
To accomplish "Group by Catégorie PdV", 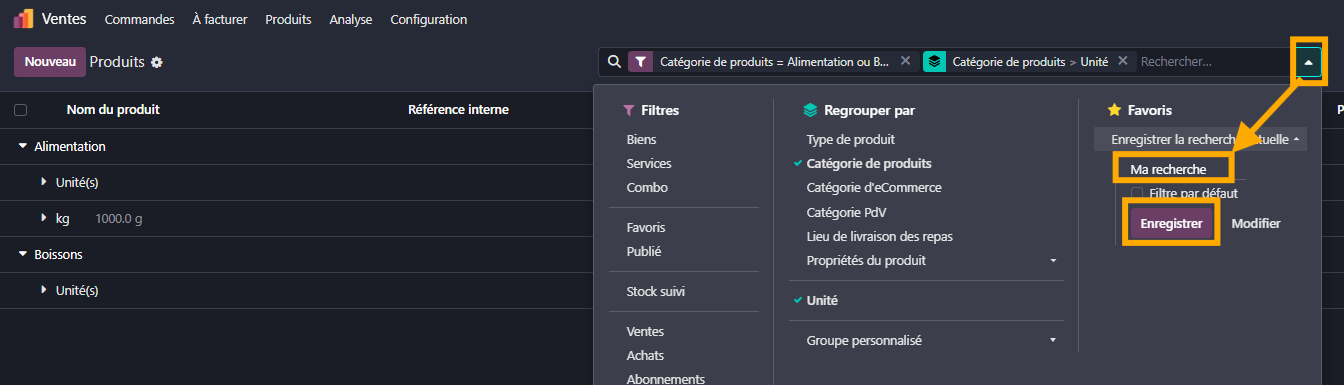I will tap(847, 212).
